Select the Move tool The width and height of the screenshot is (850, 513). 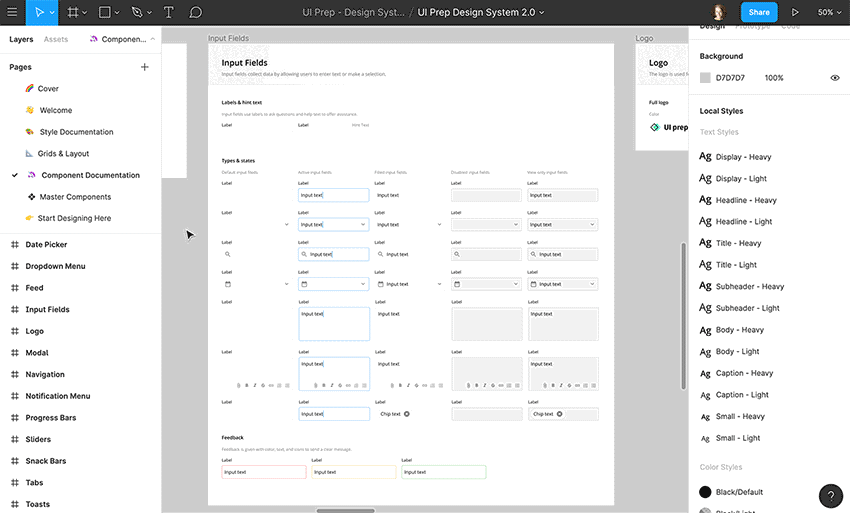click(40, 13)
